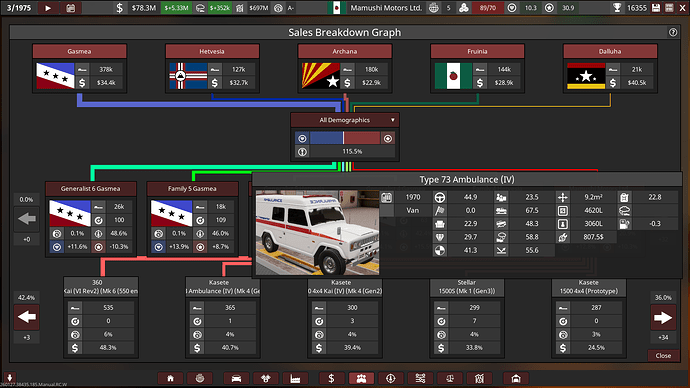
Task: Expand the All Demographics dropdown
Action: coord(345,120)
